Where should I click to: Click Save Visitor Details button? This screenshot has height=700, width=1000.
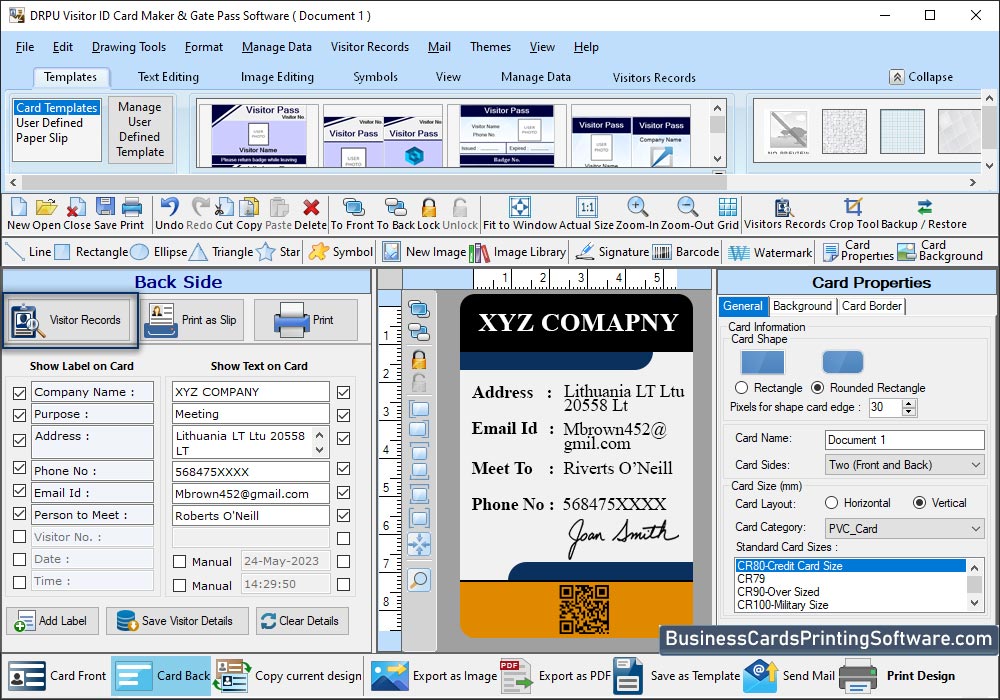point(177,621)
